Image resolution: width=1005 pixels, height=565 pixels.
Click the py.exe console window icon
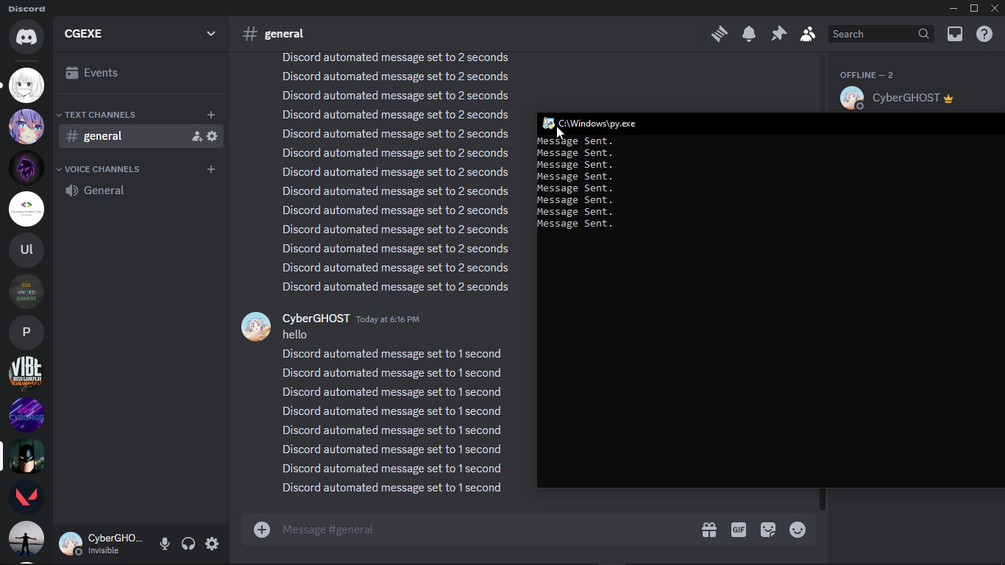(x=549, y=124)
